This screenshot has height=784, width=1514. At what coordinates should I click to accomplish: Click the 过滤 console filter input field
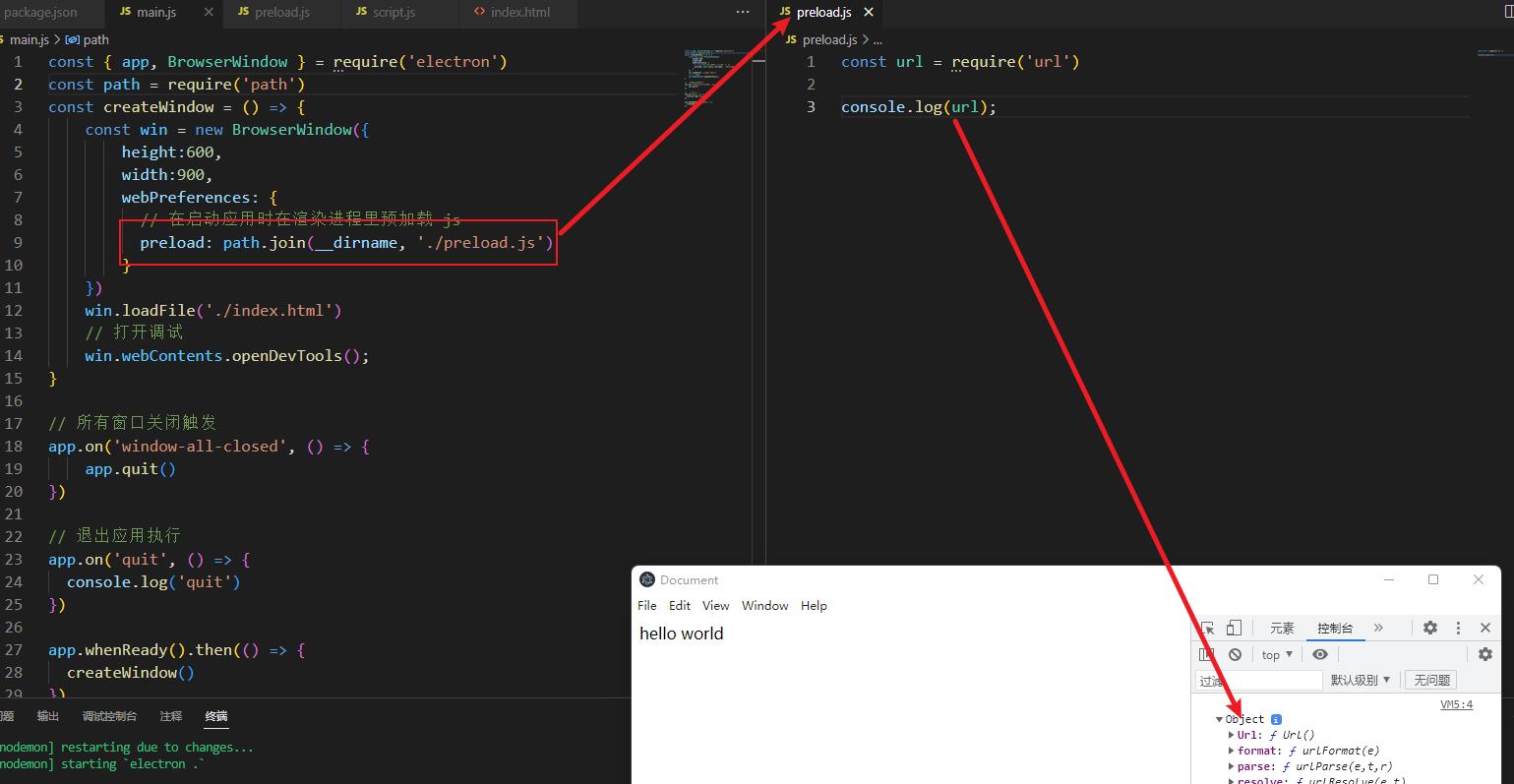point(1259,681)
